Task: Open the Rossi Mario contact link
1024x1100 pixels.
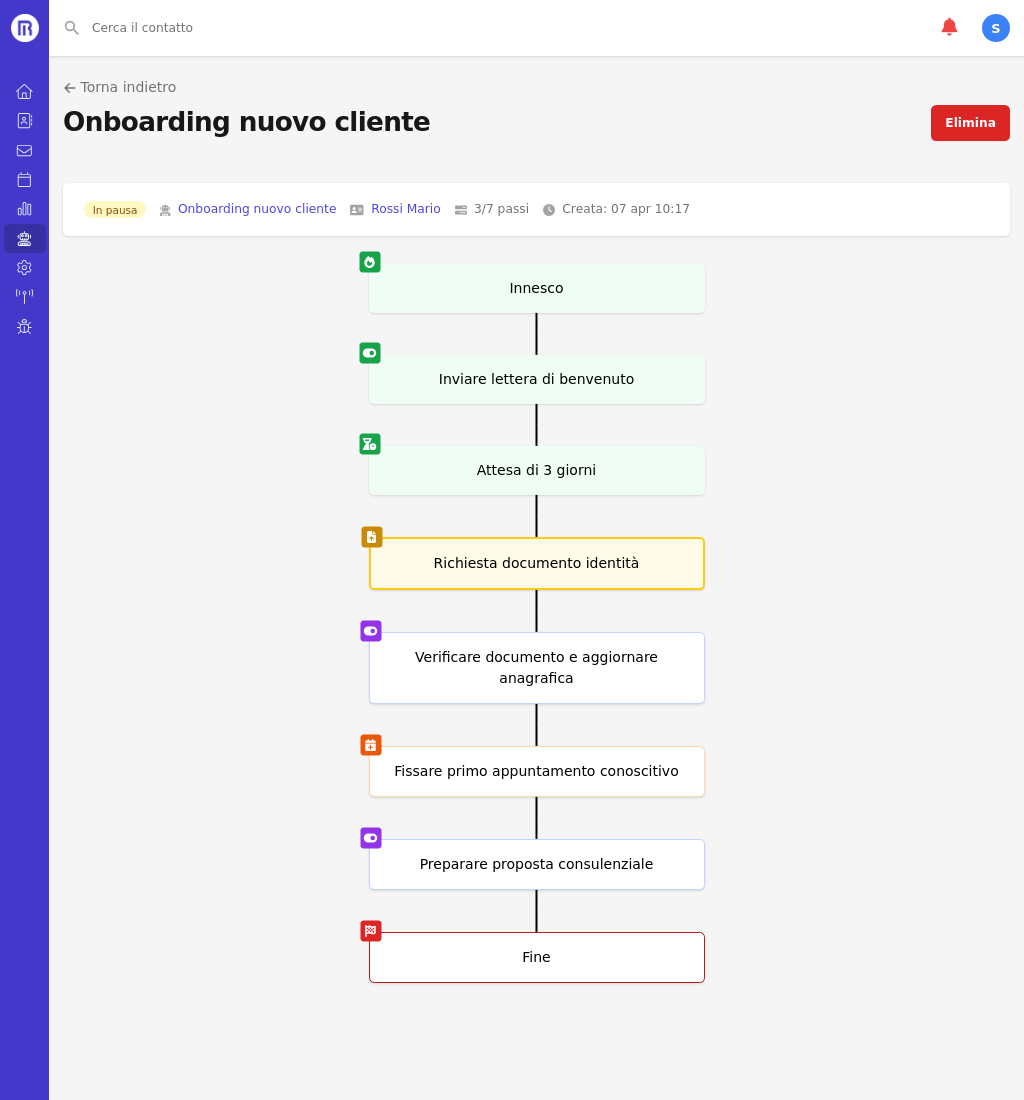Action: [405, 209]
